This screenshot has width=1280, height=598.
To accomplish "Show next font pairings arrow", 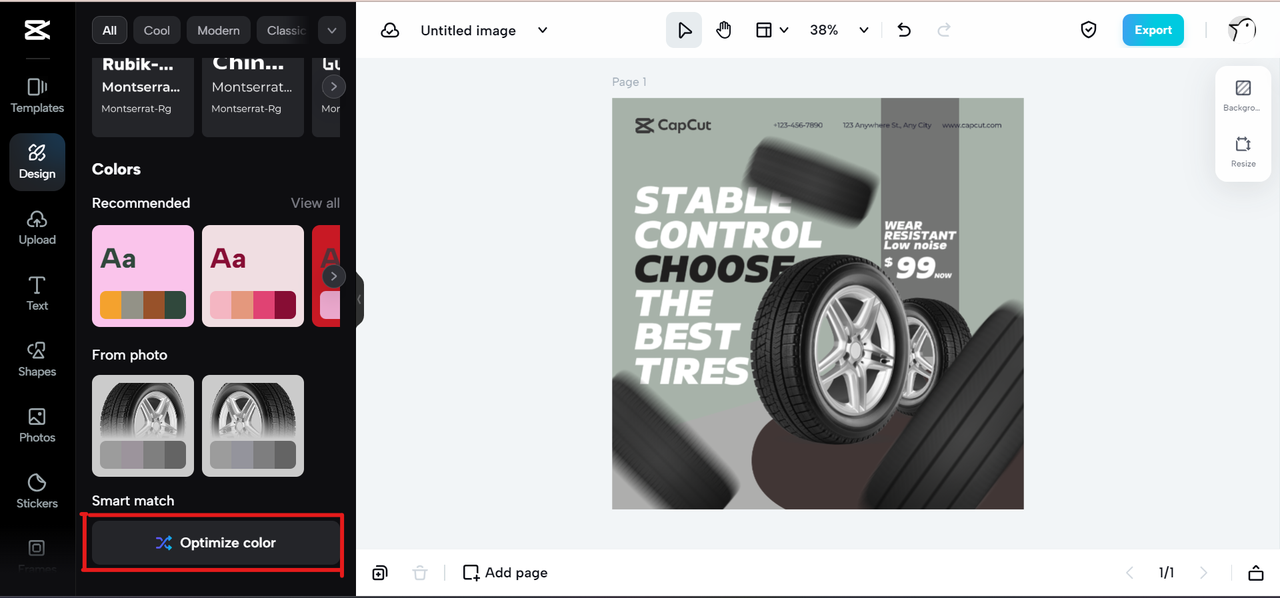I will (x=333, y=86).
